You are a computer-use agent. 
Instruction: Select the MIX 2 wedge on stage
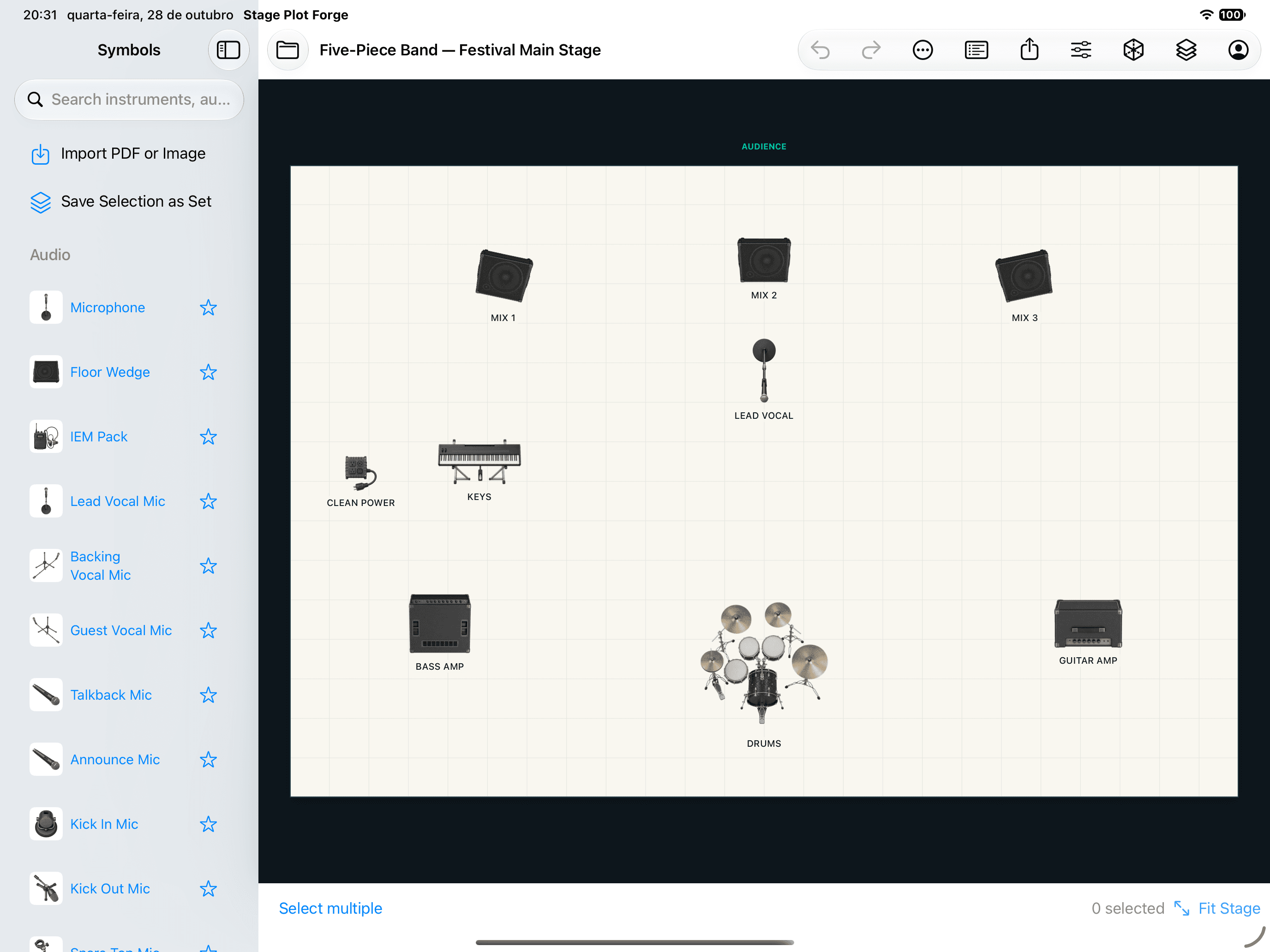(764, 261)
